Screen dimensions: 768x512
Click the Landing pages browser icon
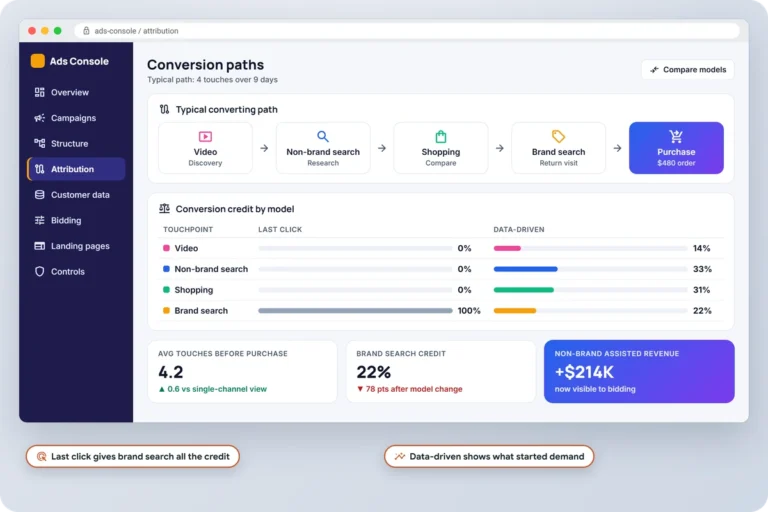(40, 245)
